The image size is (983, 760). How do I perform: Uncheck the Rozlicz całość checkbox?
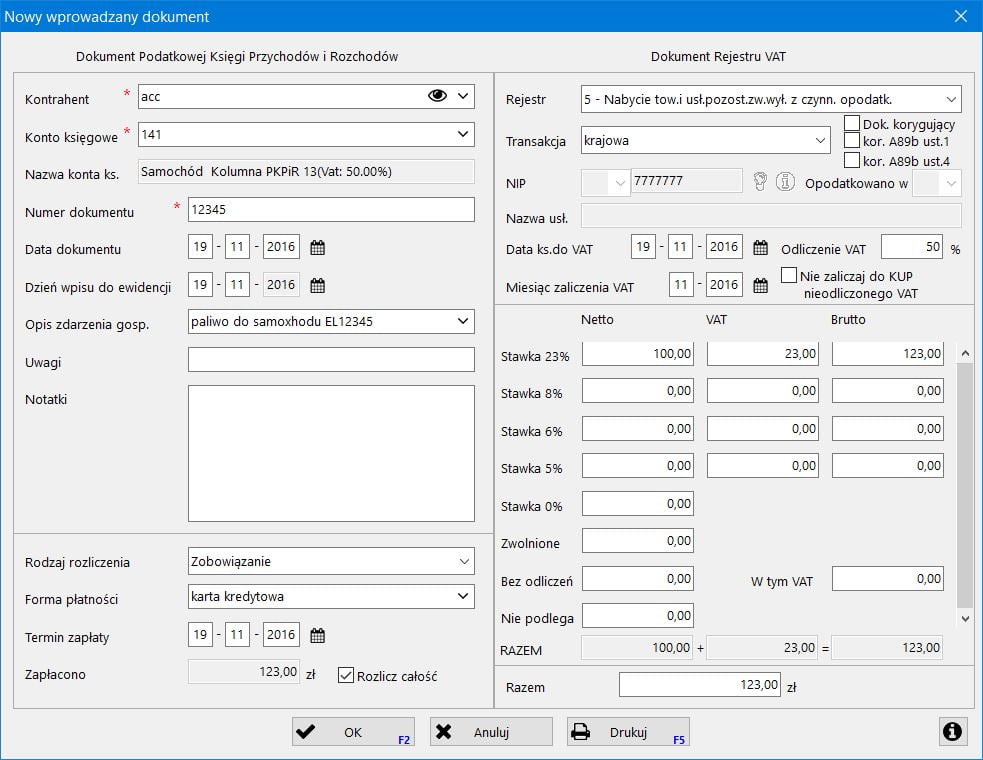pyautogui.click(x=347, y=676)
